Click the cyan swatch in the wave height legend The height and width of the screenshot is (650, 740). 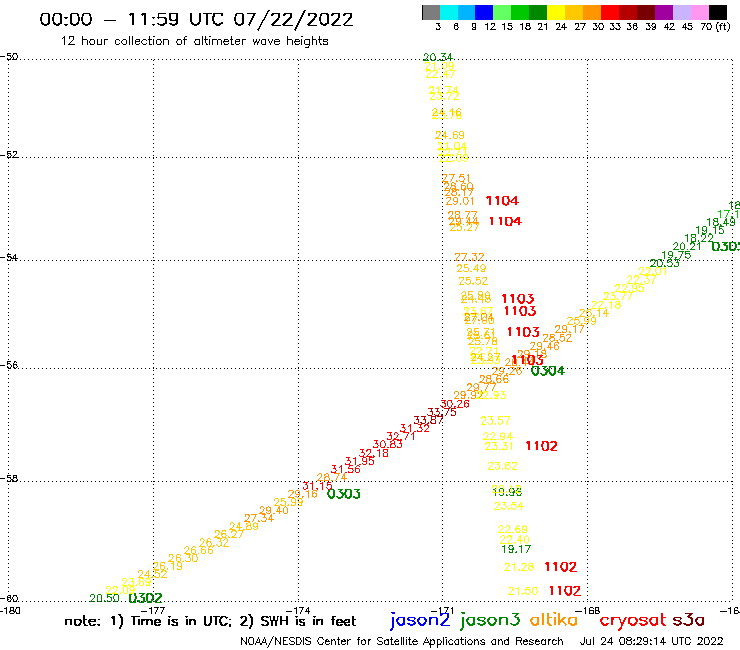point(449,12)
